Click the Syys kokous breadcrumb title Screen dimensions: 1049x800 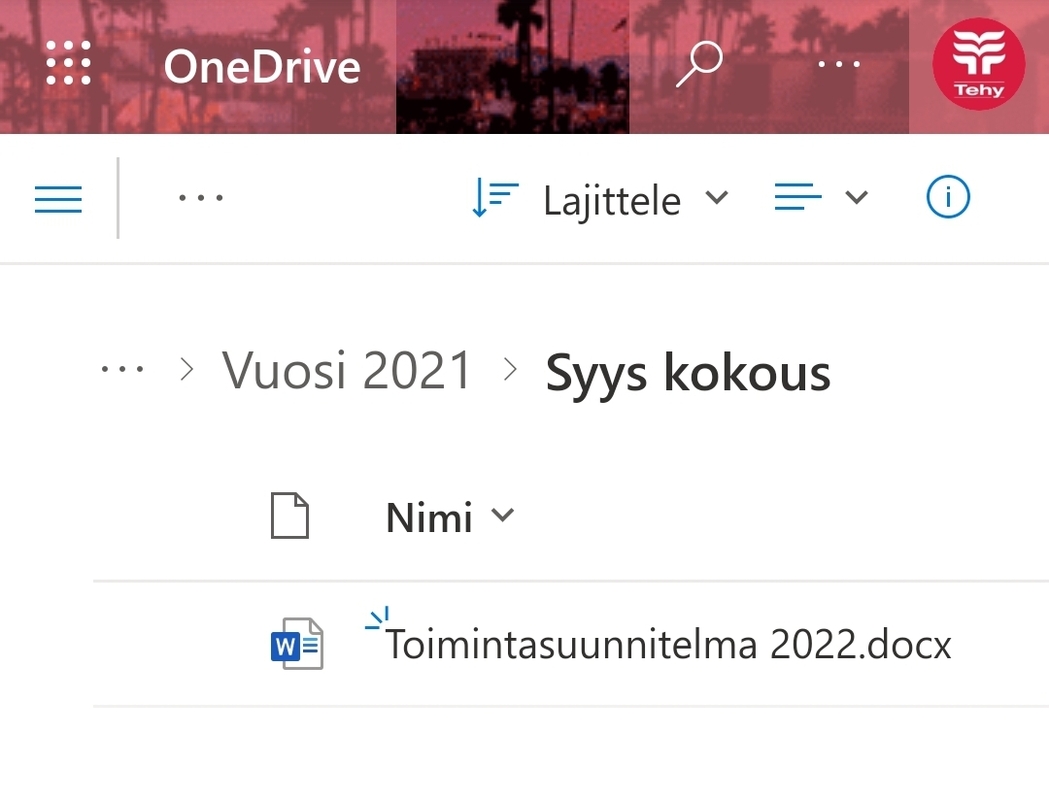tap(688, 373)
